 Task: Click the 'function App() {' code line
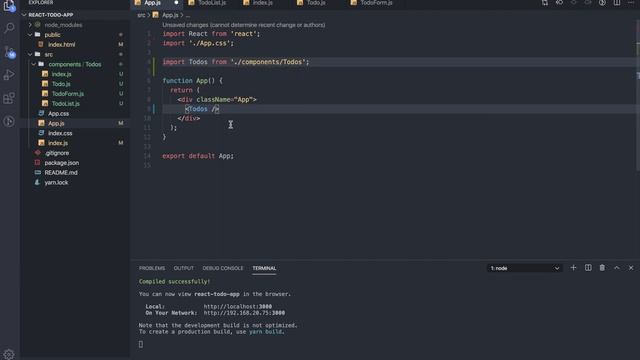192,81
